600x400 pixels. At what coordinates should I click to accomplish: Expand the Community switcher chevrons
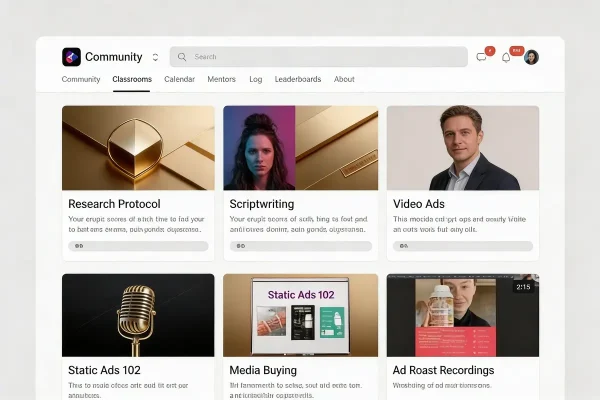click(155, 57)
